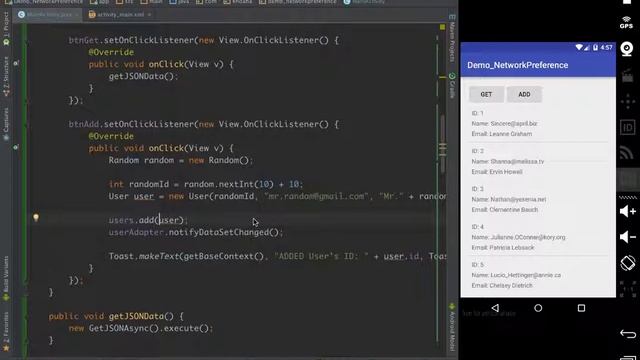The height and width of the screenshot is (360, 640).
Task: Select the ID: 5 user row
Action: (539, 275)
